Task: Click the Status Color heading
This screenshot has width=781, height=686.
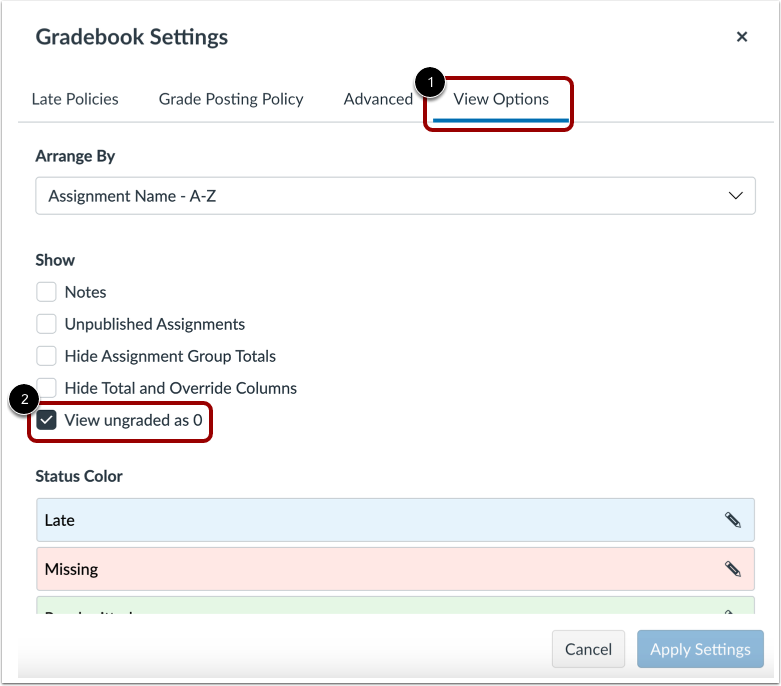Action: (79, 476)
